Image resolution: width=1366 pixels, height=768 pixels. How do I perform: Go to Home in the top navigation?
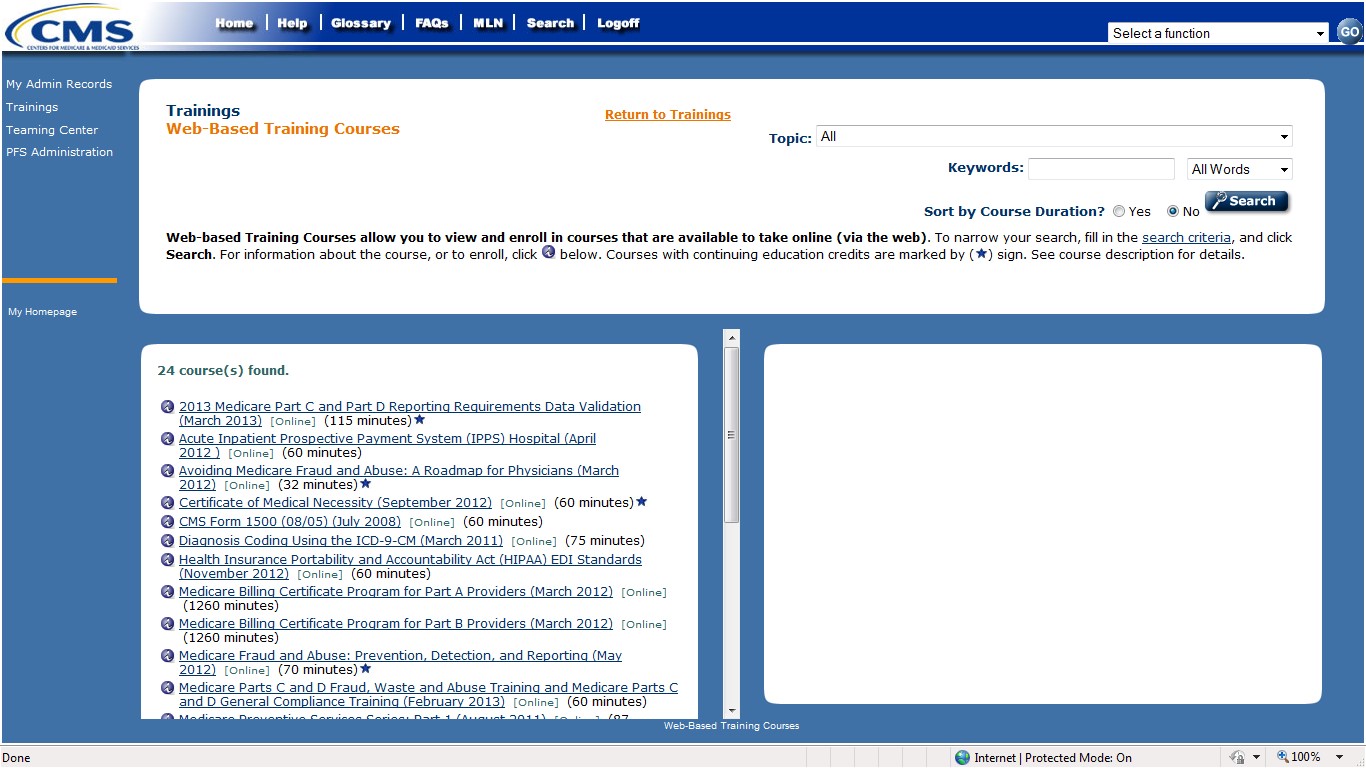point(235,23)
